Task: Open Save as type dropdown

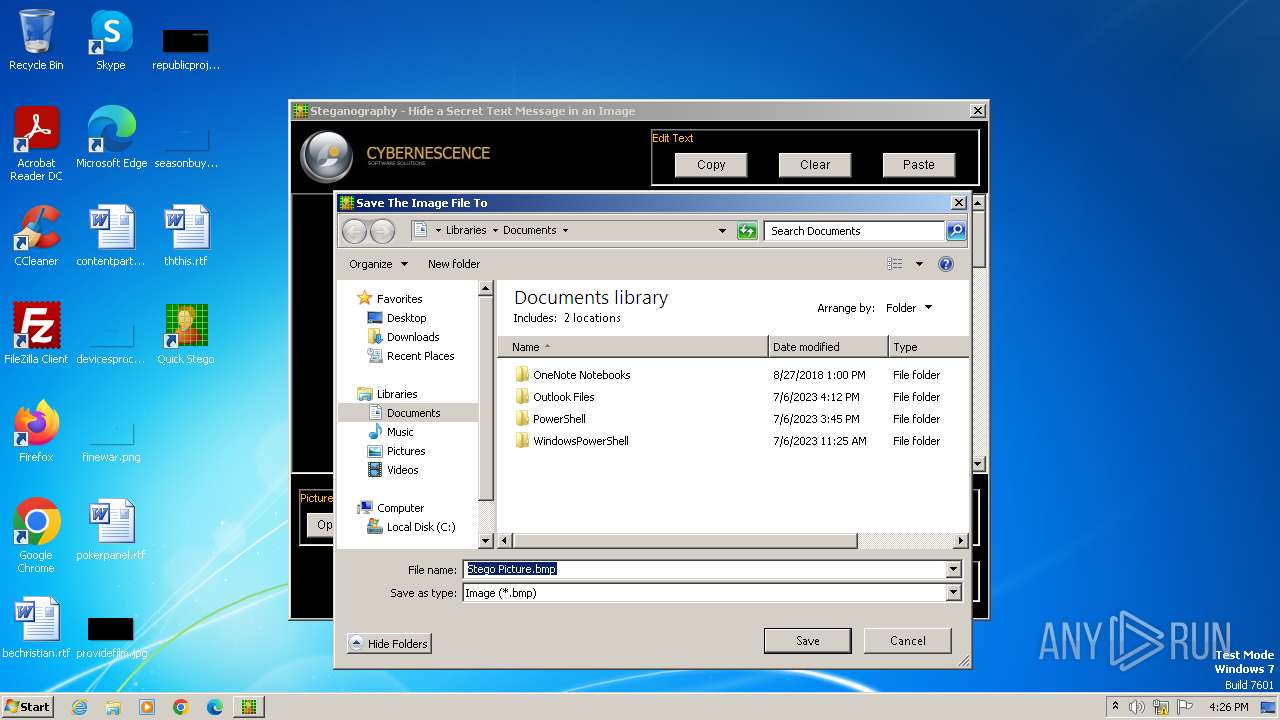Action: pyautogui.click(x=953, y=593)
